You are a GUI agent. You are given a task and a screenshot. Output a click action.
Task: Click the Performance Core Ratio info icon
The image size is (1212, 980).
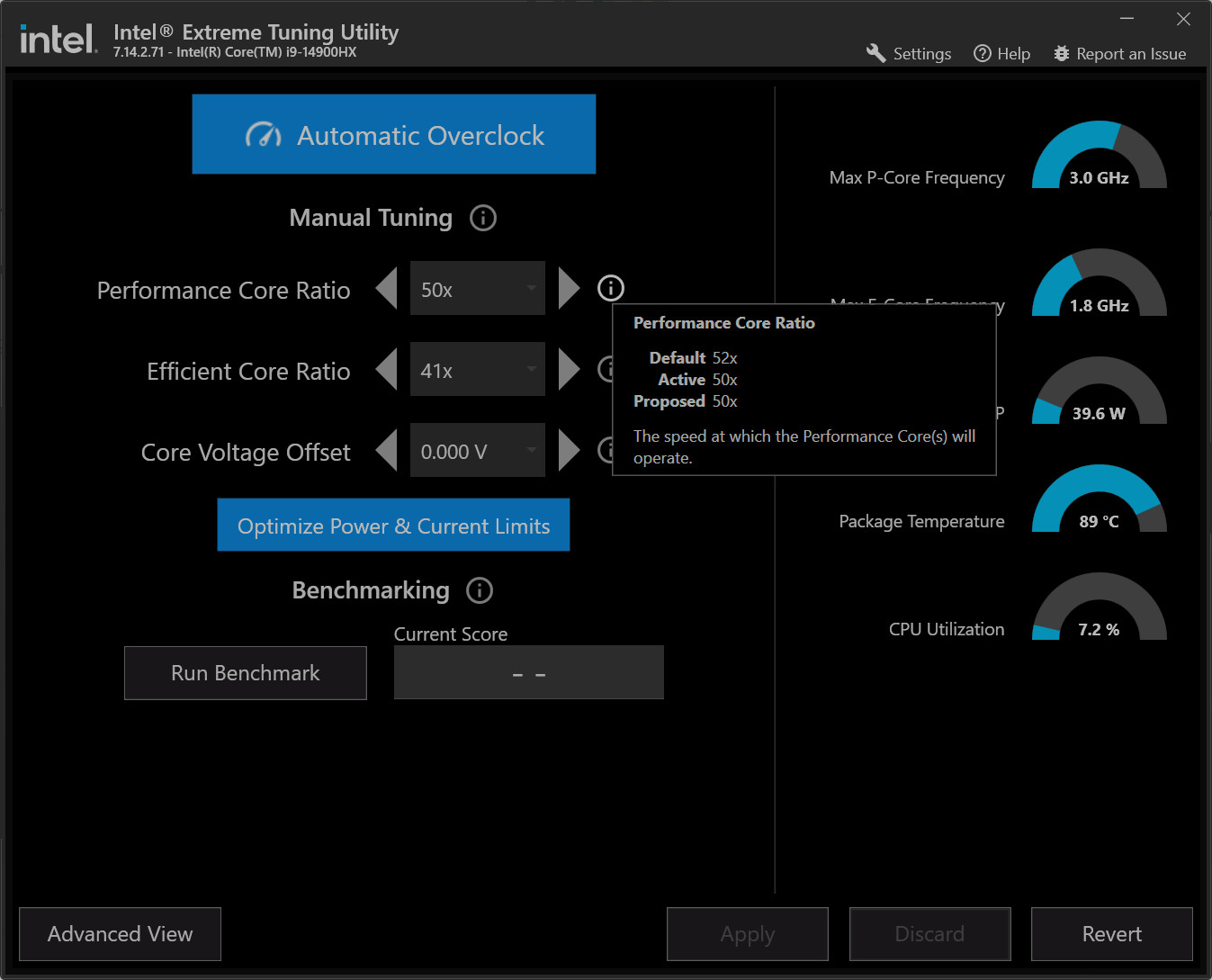(x=611, y=288)
